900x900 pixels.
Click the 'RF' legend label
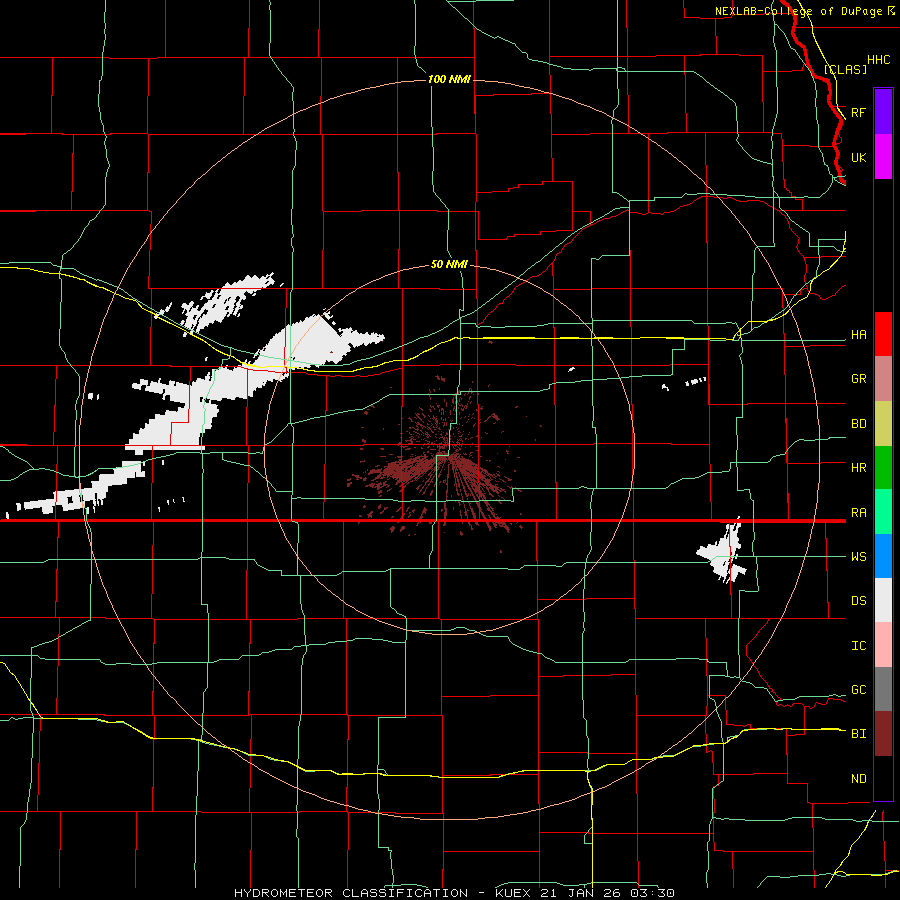tap(858, 112)
